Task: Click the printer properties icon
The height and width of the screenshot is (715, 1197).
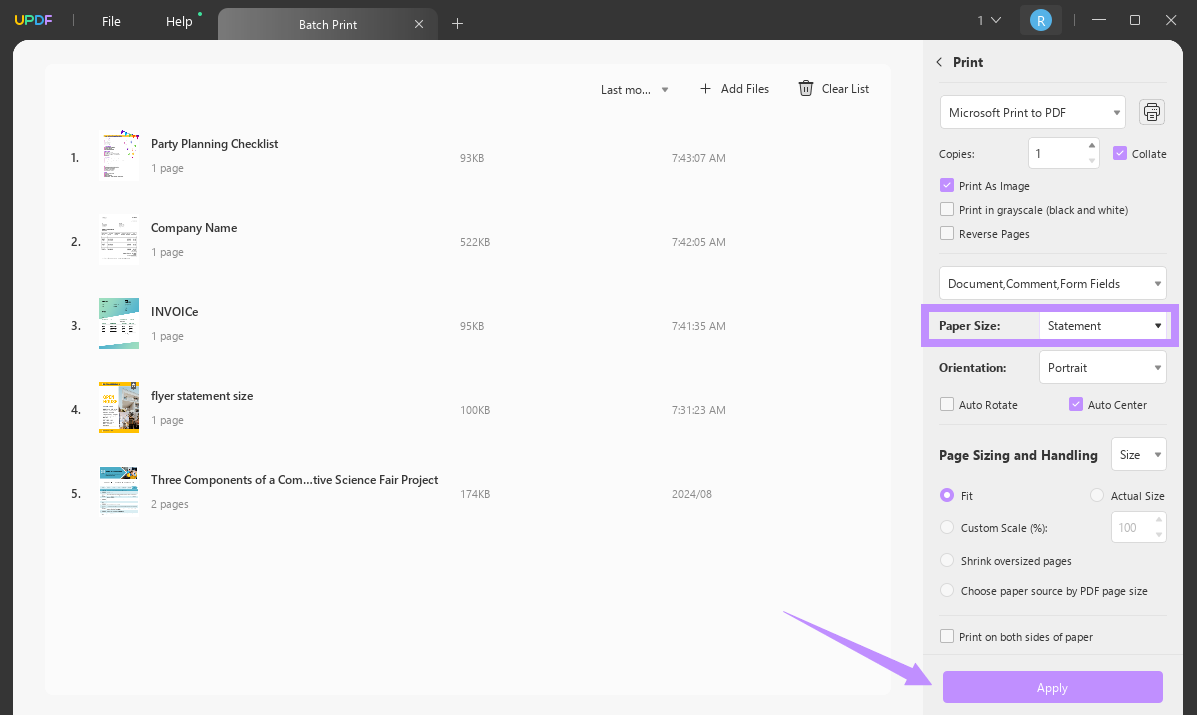Action: 1152,112
